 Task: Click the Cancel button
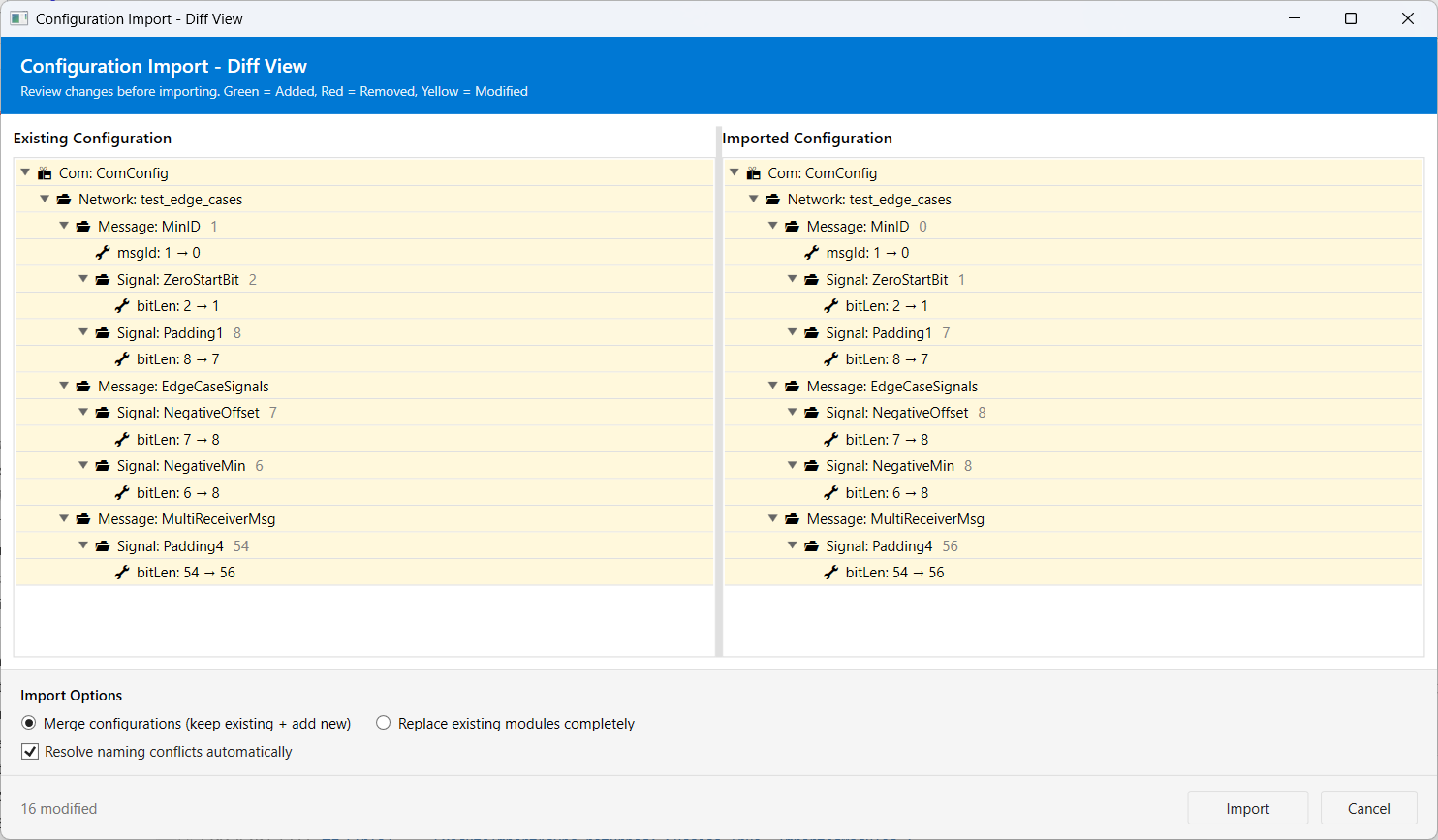(x=1368, y=808)
